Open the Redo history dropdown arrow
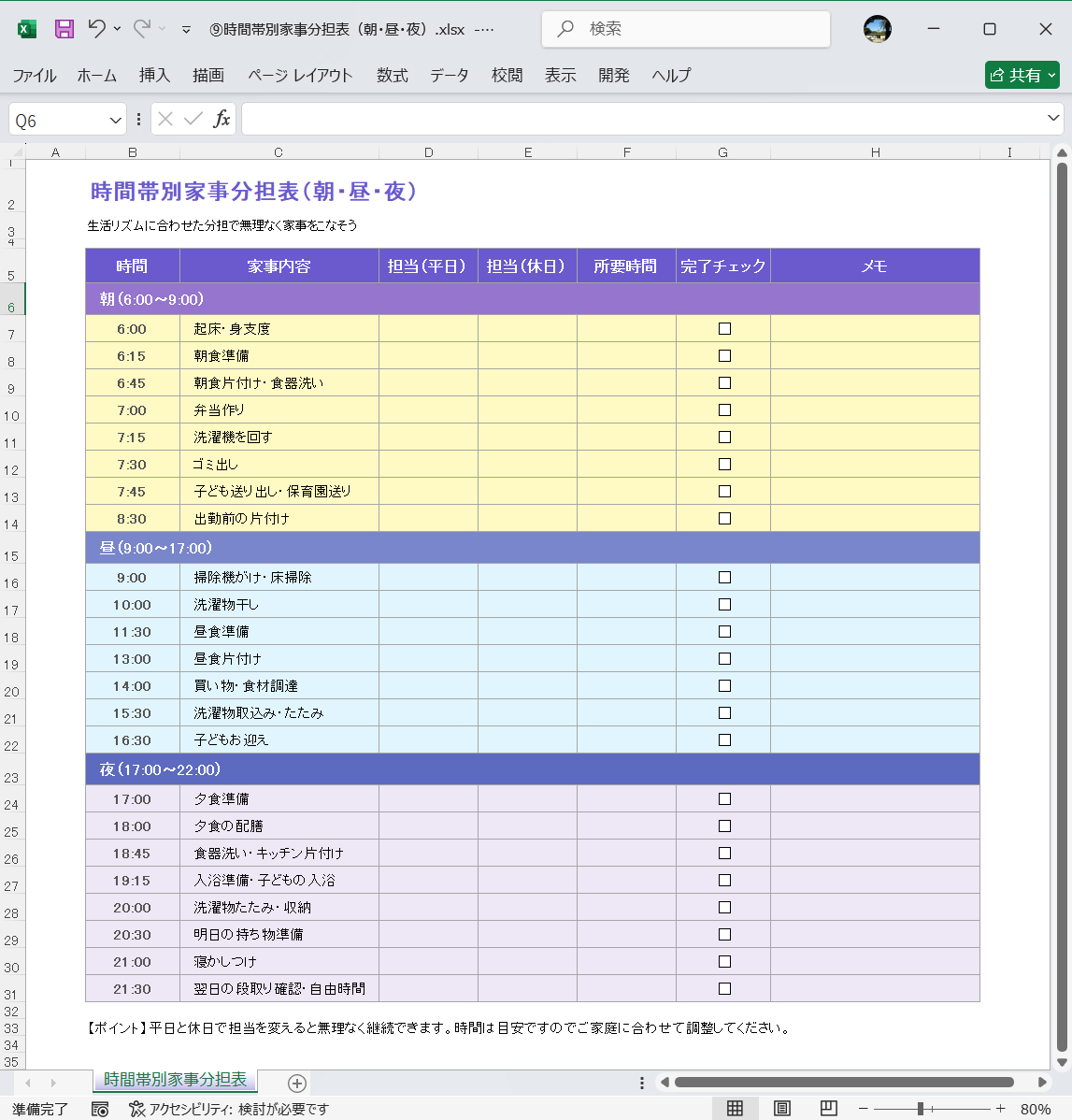The image size is (1072, 1120). 162,29
